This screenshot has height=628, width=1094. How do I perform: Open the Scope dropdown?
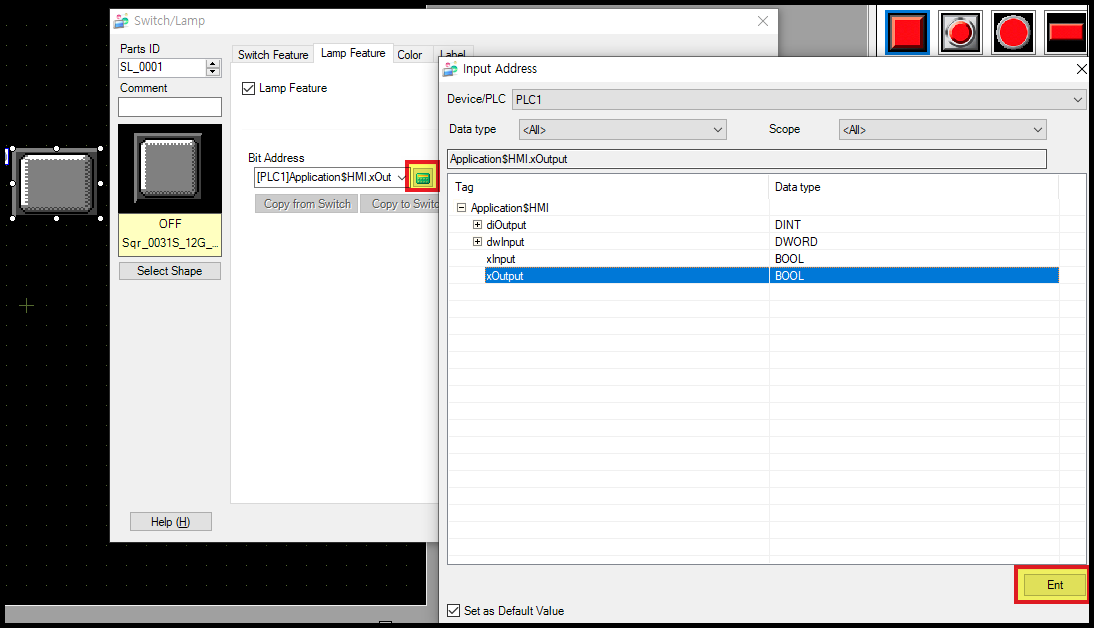point(1040,129)
